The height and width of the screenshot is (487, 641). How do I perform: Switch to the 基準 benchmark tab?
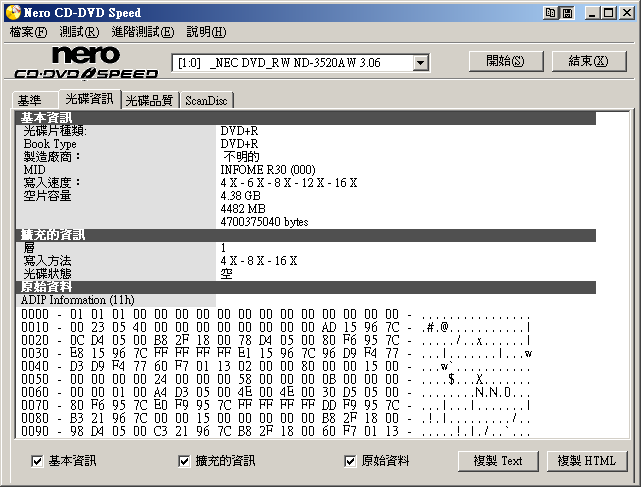point(34,101)
